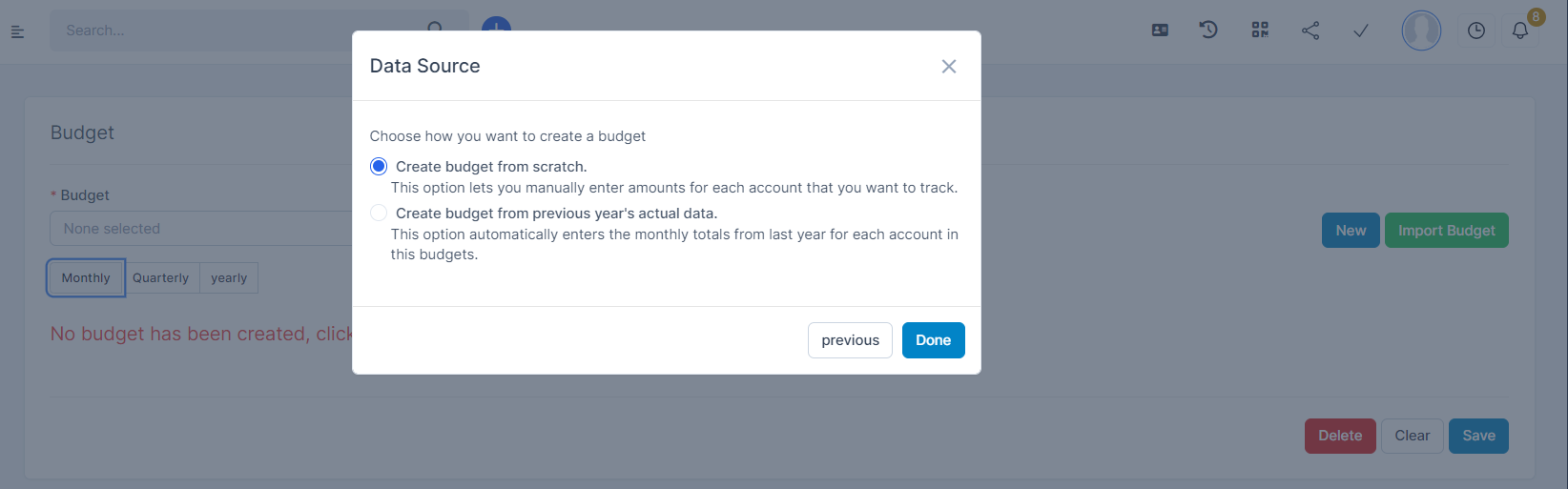This screenshot has width=1568, height=489.
Task: Switch to the Monthly period tab
Action: pyautogui.click(x=86, y=278)
